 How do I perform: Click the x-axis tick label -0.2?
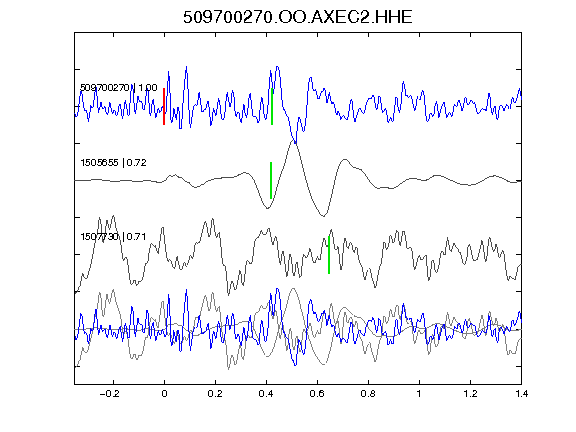[109, 394]
